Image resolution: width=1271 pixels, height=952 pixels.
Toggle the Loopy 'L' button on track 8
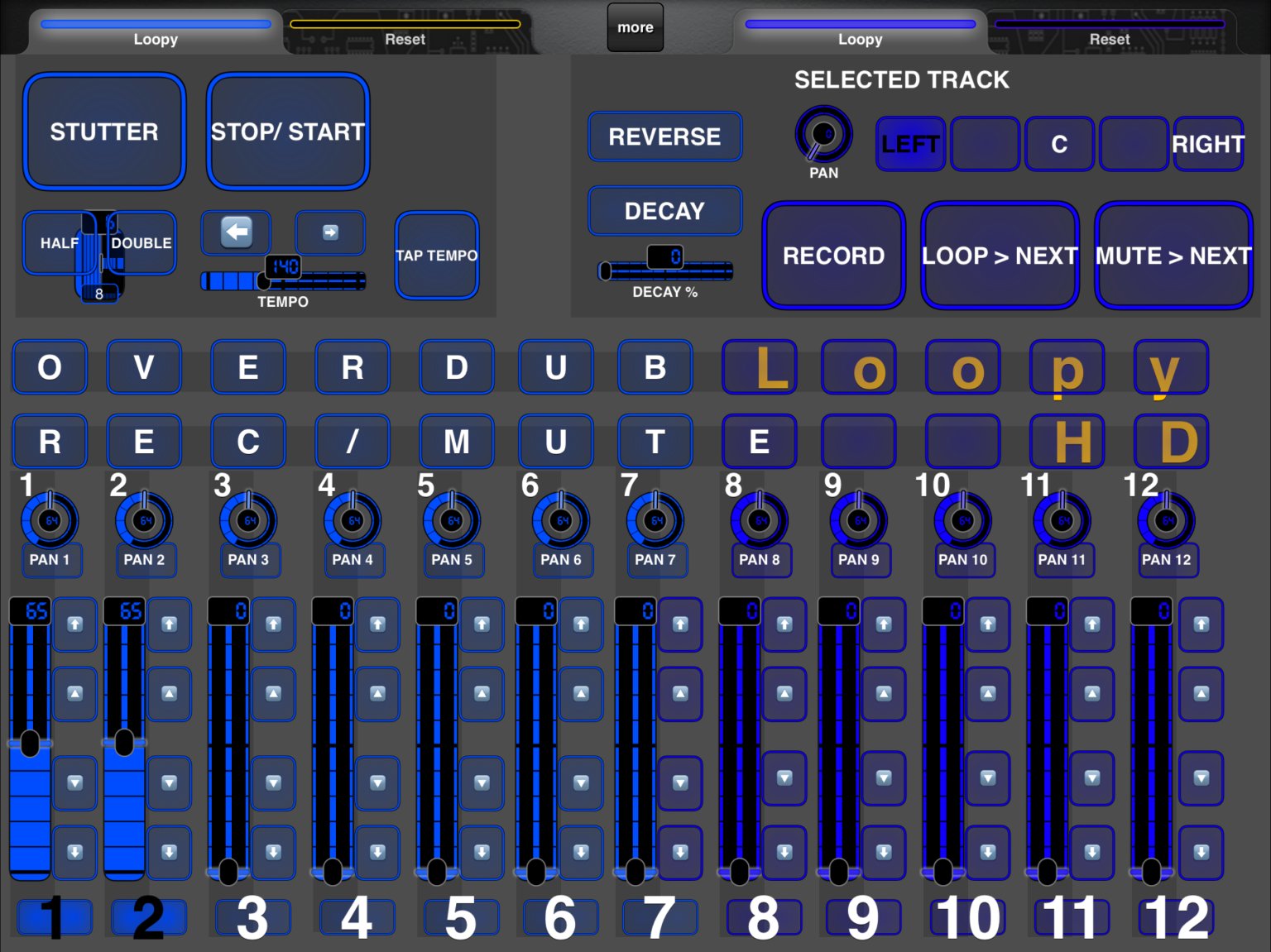click(x=760, y=367)
